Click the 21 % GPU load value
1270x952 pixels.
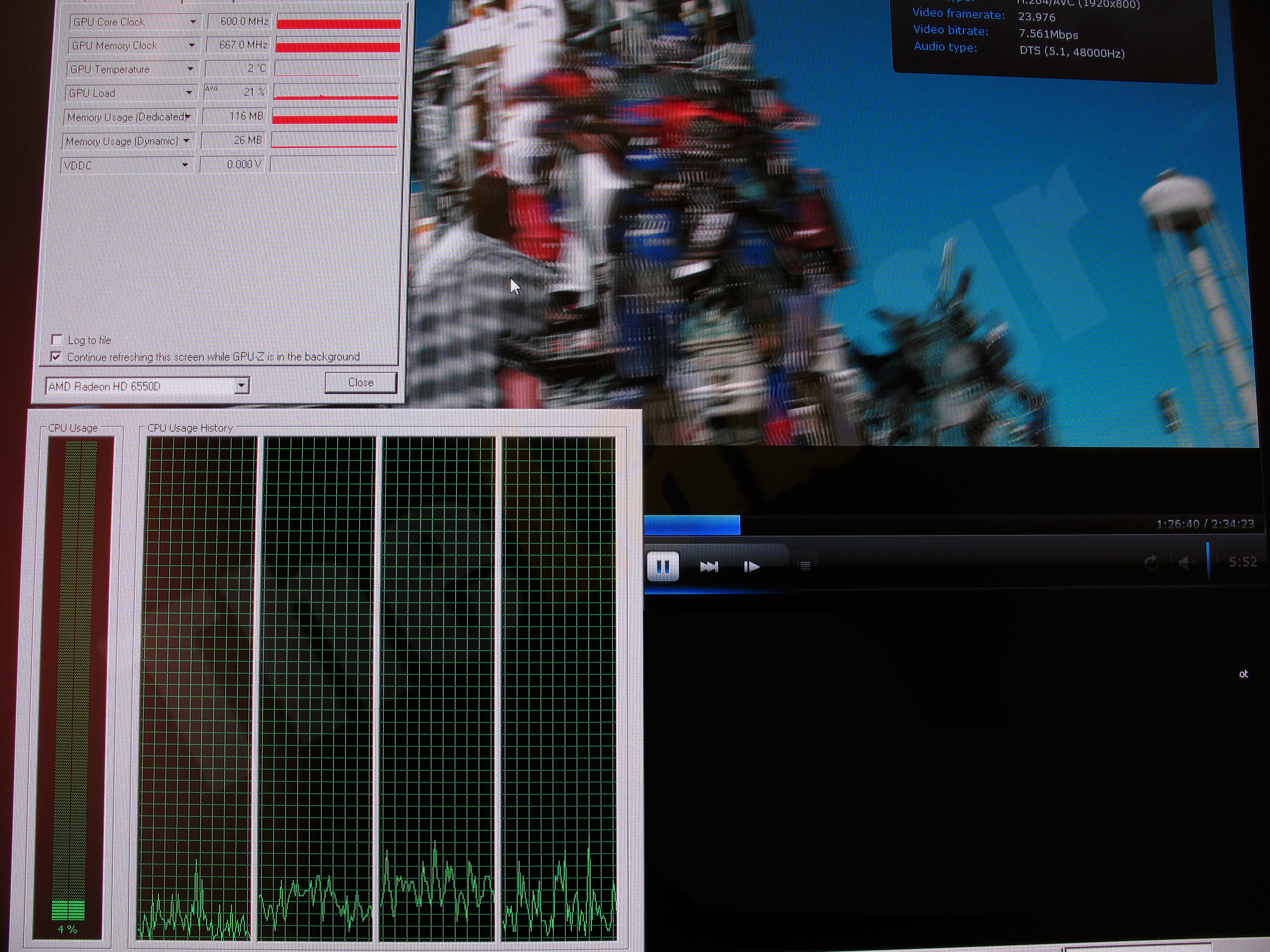point(235,92)
